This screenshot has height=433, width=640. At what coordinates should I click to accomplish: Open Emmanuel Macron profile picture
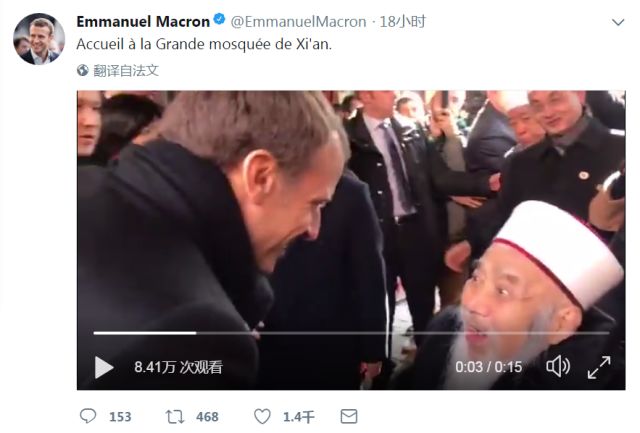point(39,39)
